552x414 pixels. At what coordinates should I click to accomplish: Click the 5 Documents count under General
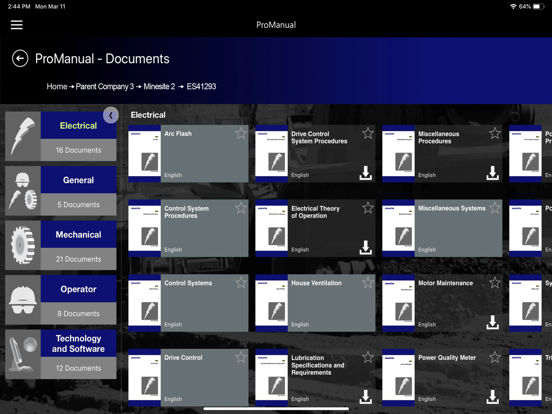coord(79,205)
